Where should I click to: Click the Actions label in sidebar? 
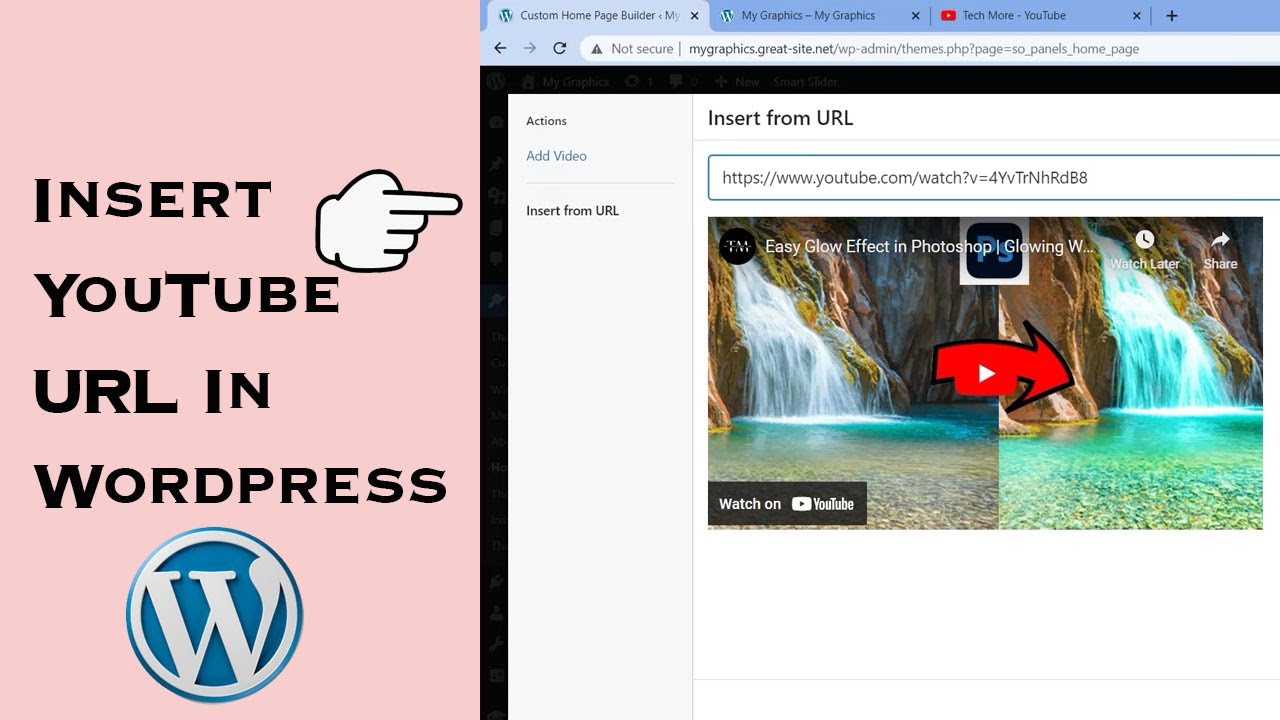[x=546, y=121]
